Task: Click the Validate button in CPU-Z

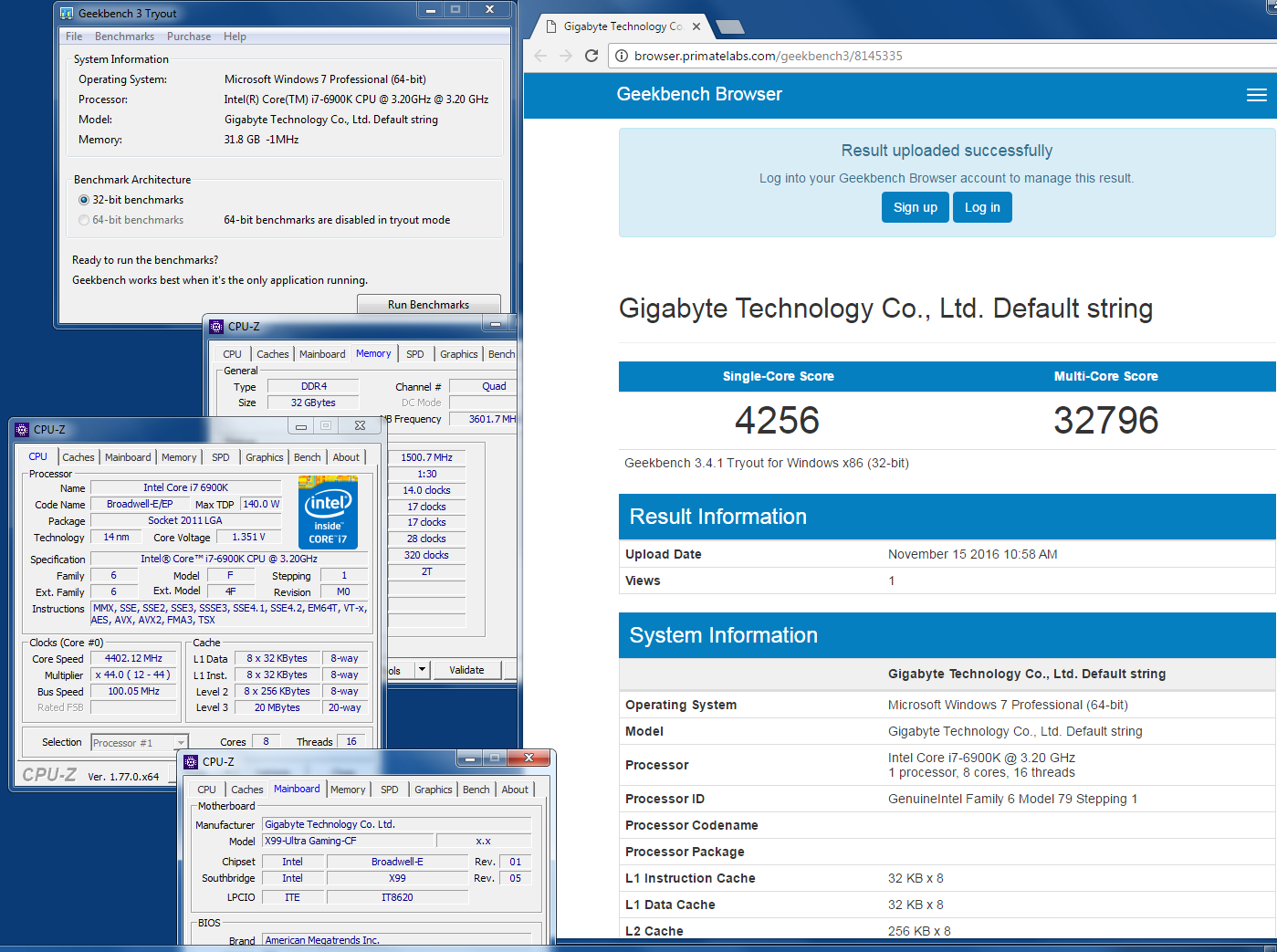Action: [467, 670]
